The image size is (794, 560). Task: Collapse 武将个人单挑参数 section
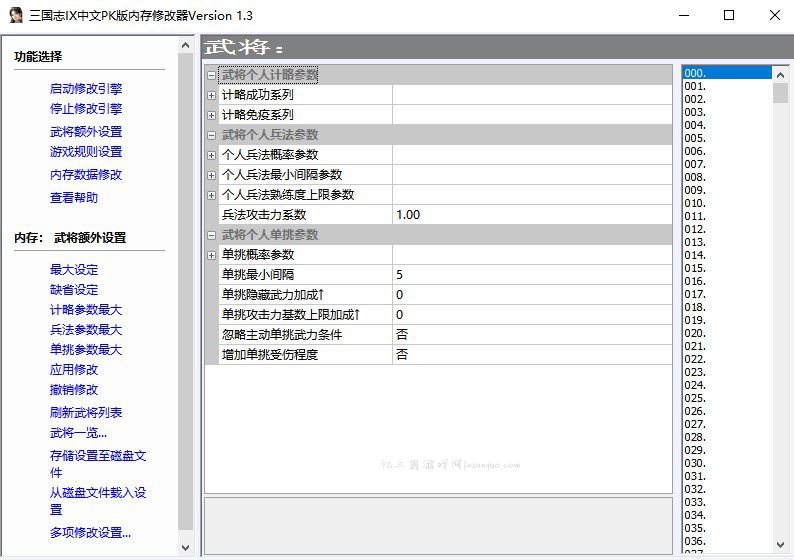(211, 235)
